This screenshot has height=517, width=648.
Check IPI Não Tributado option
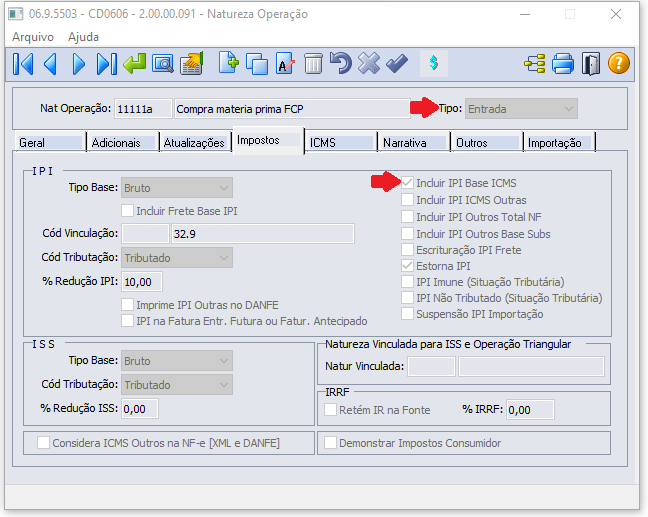pyautogui.click(x=407, y=298)
